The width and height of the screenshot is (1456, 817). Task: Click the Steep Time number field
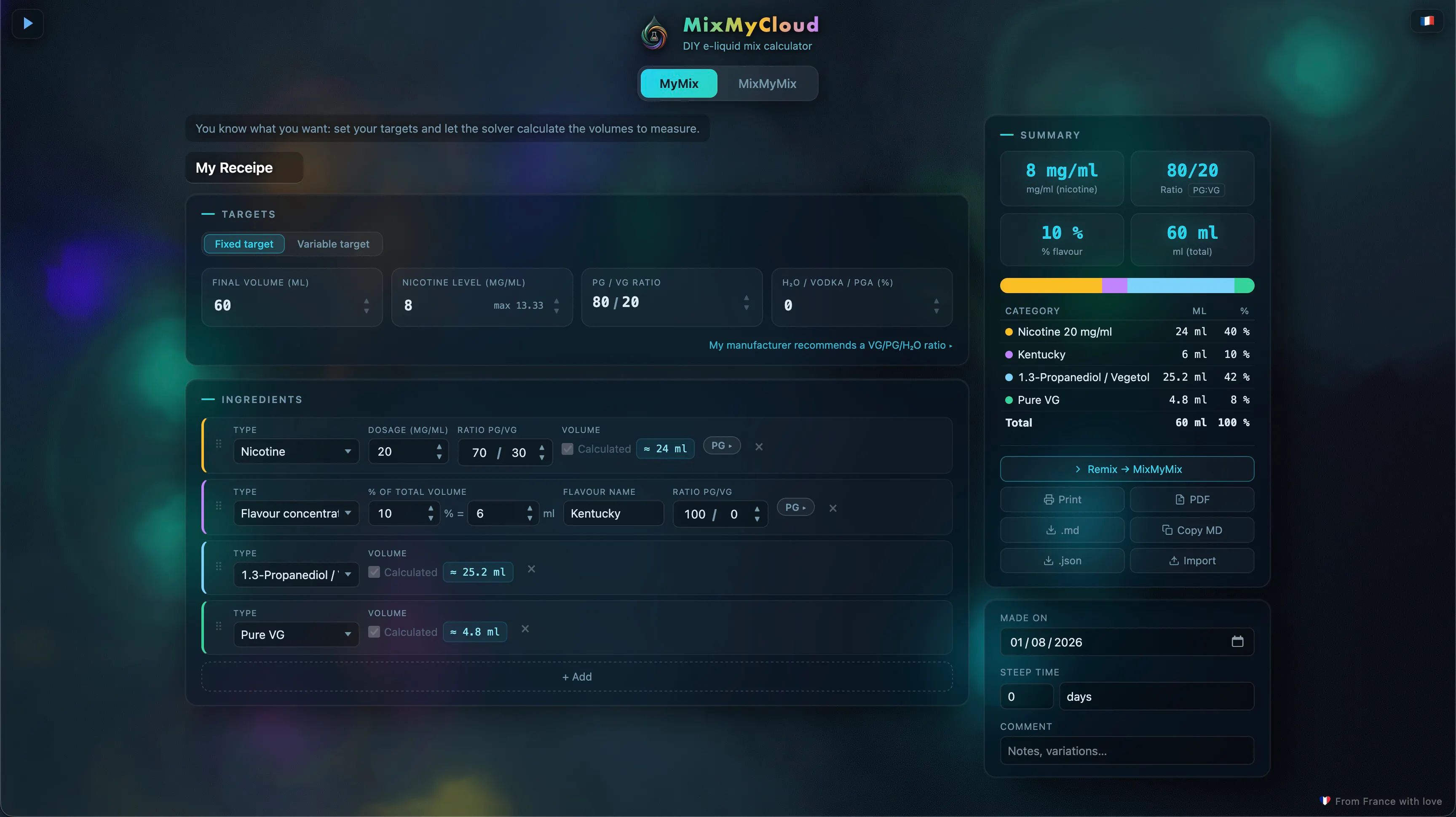click(1026, 697)
